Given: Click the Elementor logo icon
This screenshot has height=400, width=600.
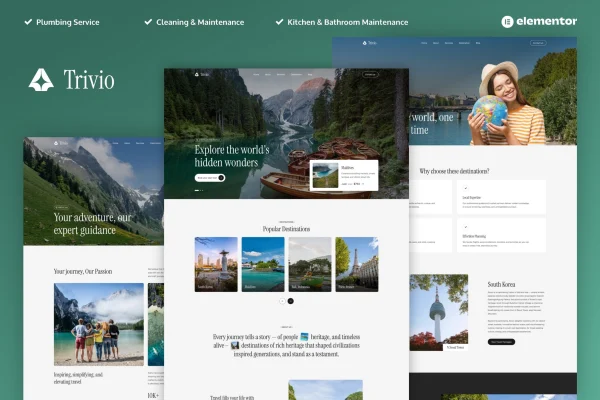Looking at the screenshot, I should [x=507, y=22].
